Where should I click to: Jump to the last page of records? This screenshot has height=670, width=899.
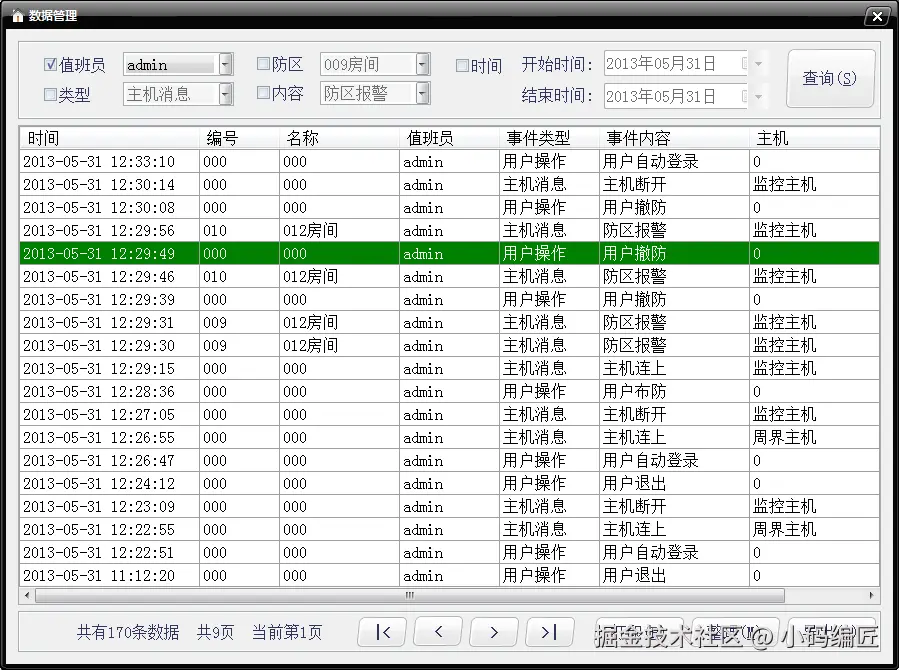pos(549,632)
